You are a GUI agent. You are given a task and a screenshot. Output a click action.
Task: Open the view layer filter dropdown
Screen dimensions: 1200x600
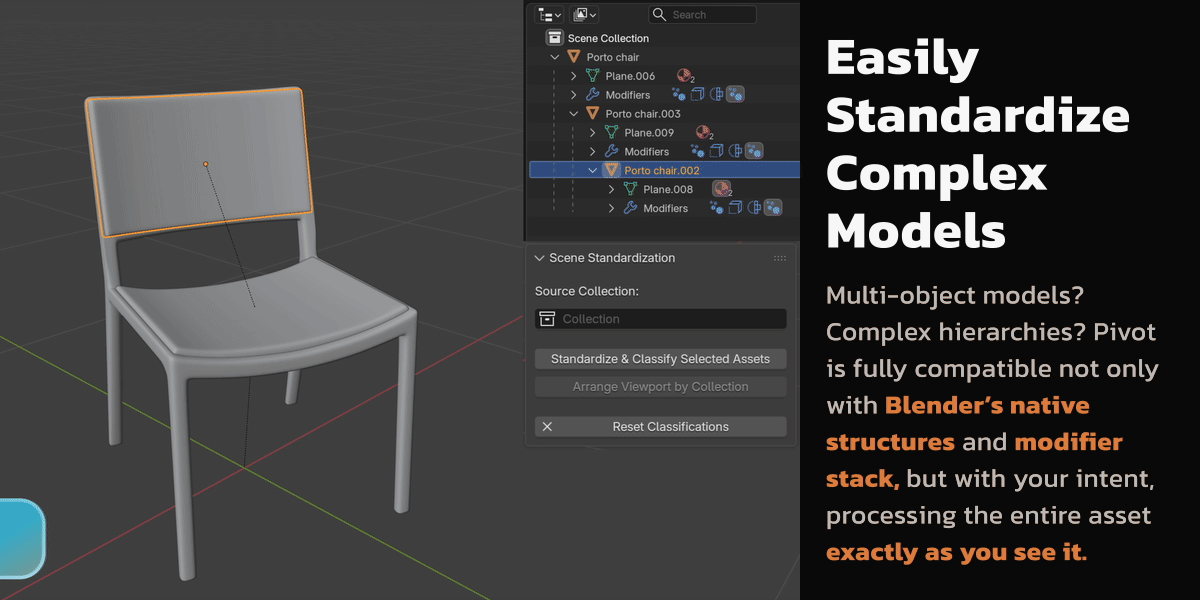[585, 14]
